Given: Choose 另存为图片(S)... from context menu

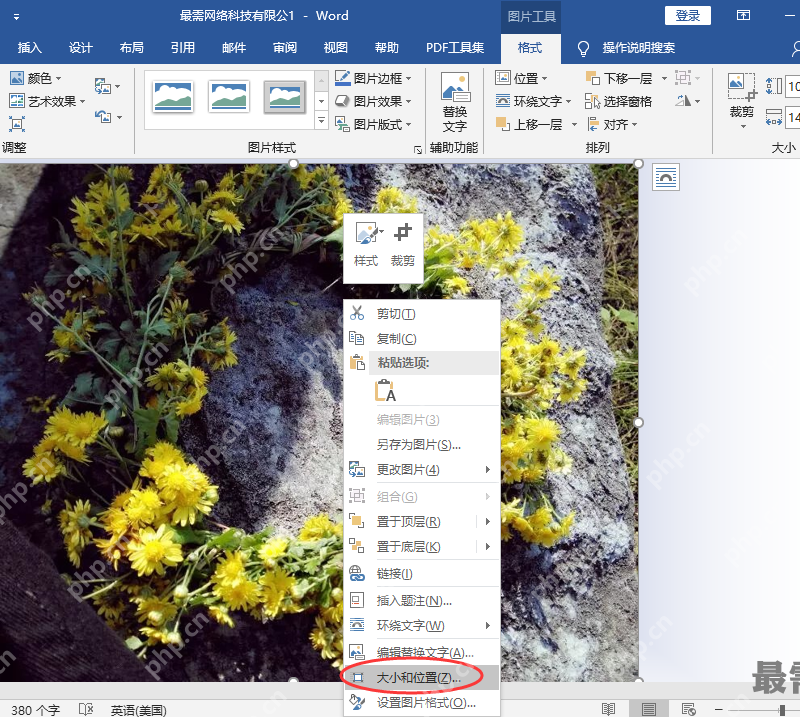Looking at the screenshot, I should tap(421, 445).
